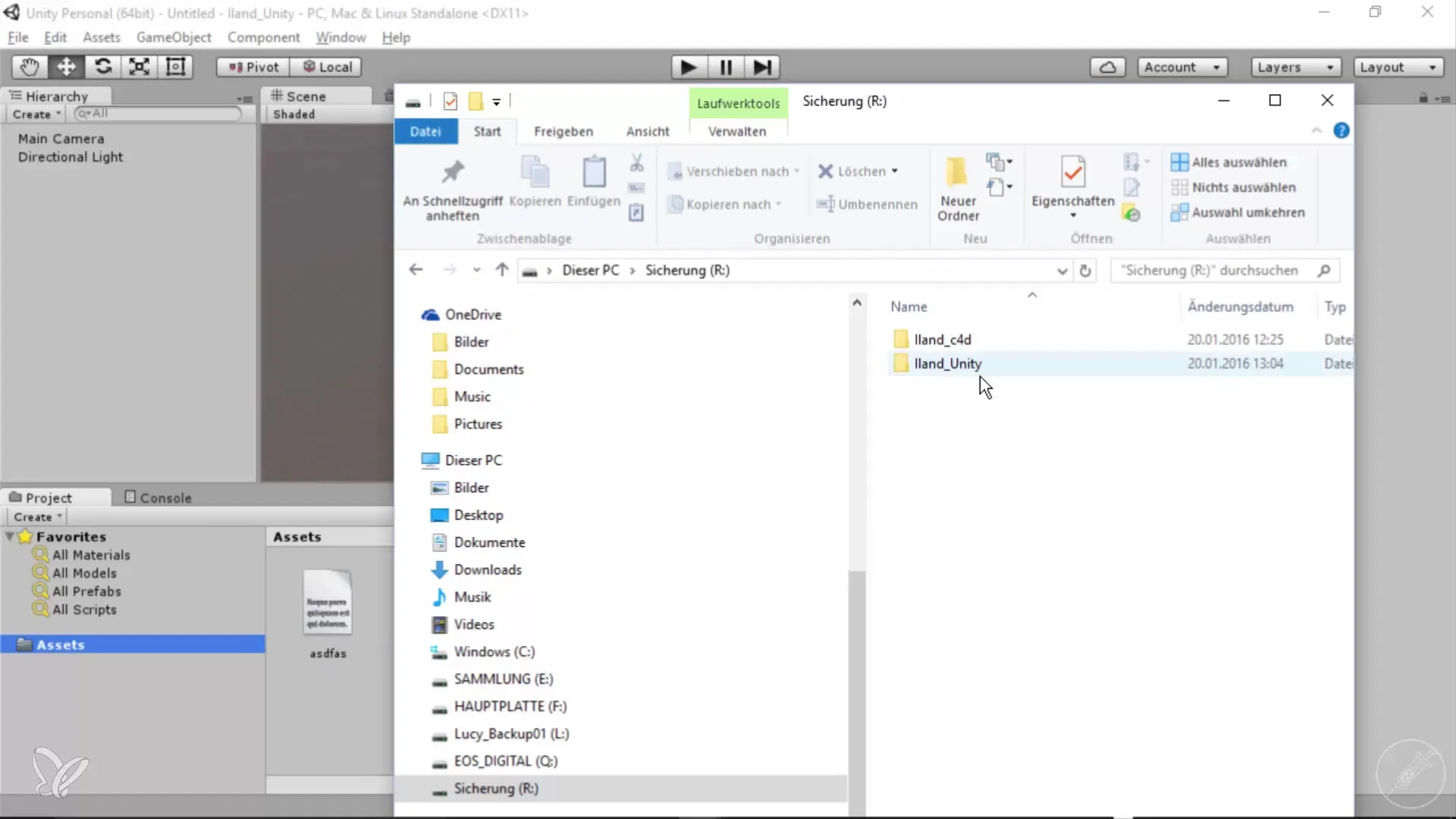Screen dimensions: 1456x819
Task: Select the Move tool in Unity toolbar
Action: coord(66,67)
